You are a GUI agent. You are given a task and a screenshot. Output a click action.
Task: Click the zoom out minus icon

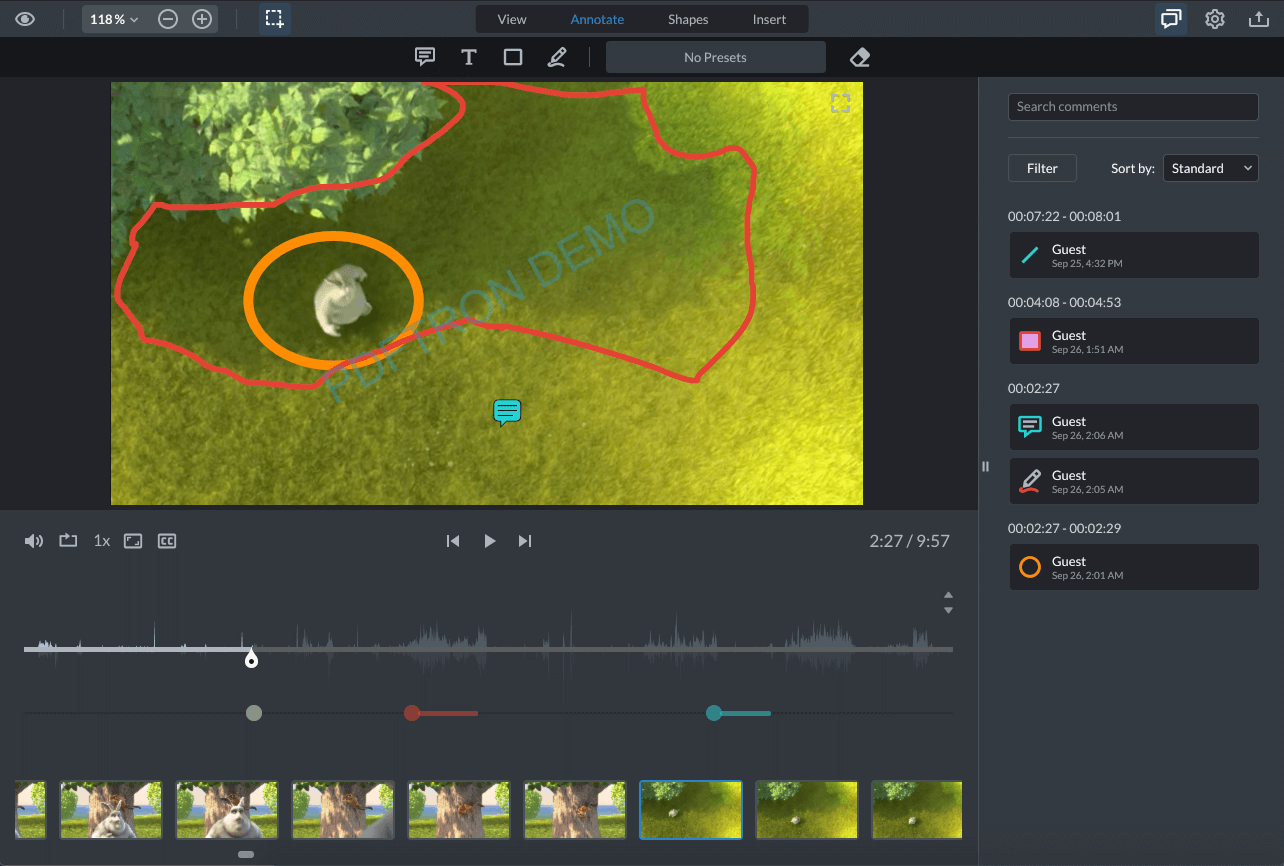tap(168, 19)
